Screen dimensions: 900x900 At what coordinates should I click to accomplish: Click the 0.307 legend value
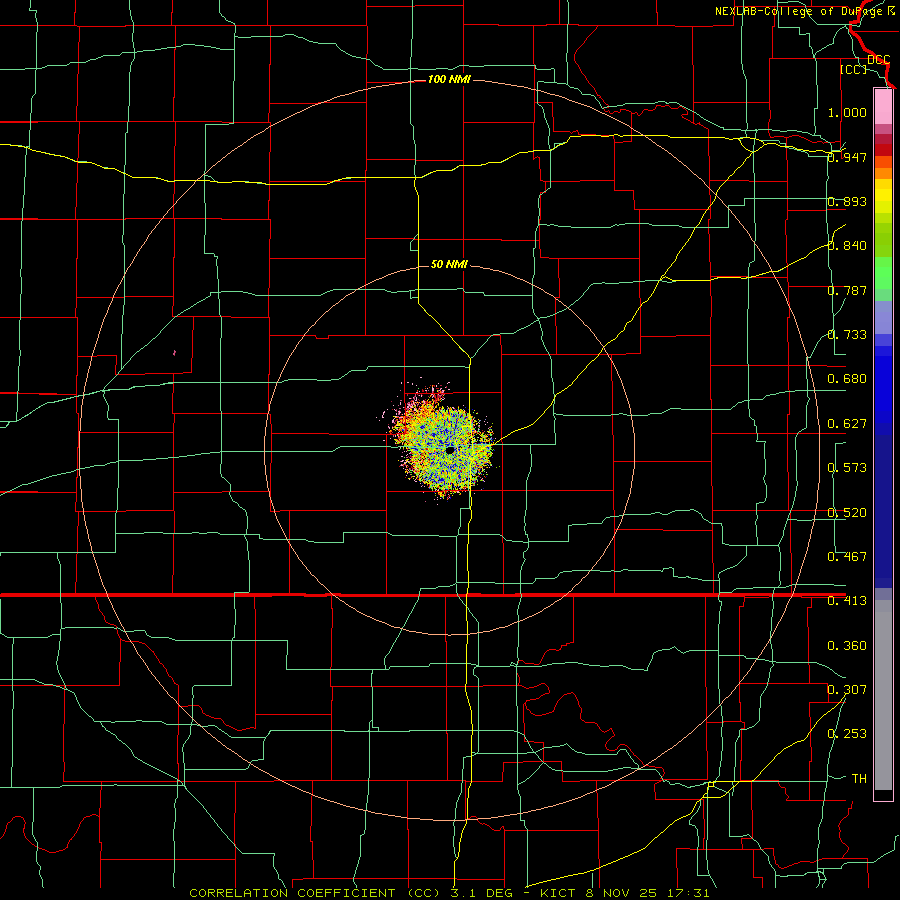click(847, 690)
